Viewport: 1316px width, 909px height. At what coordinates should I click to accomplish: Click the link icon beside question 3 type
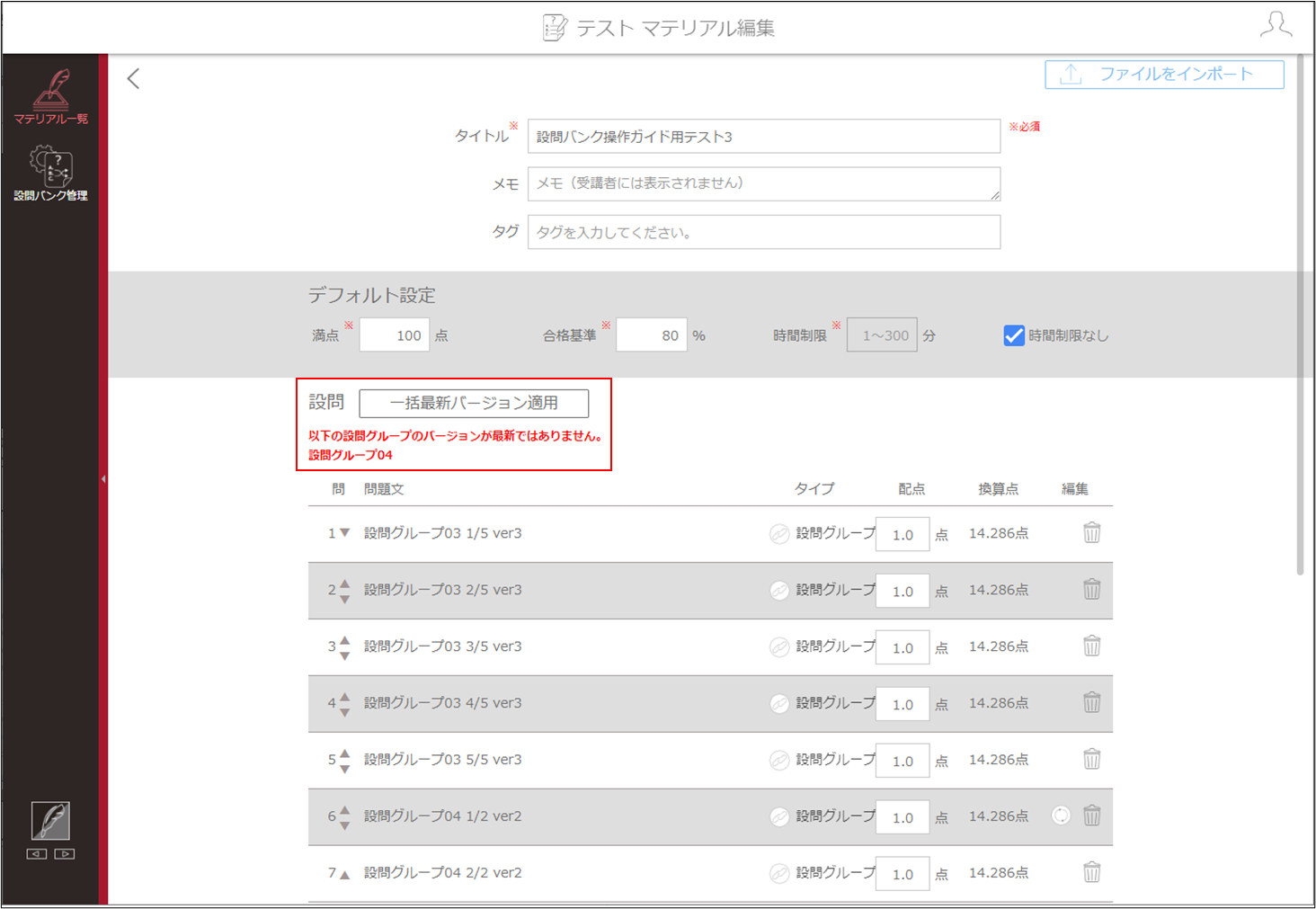pos(779,646)
